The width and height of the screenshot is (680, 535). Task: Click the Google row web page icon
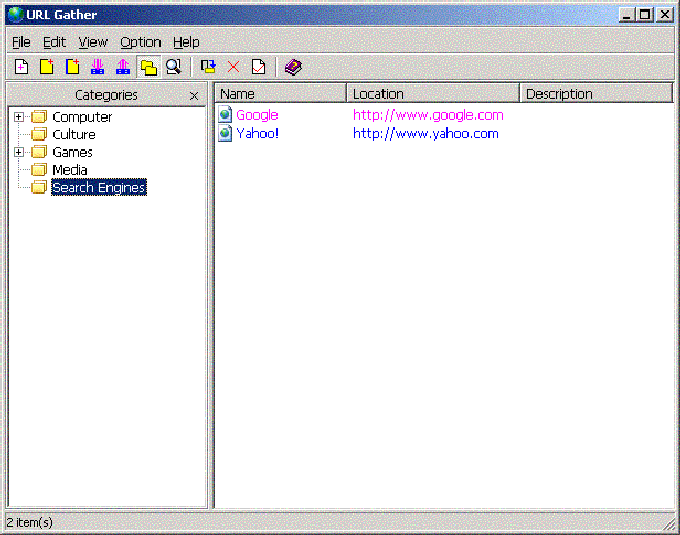(225, 115)
